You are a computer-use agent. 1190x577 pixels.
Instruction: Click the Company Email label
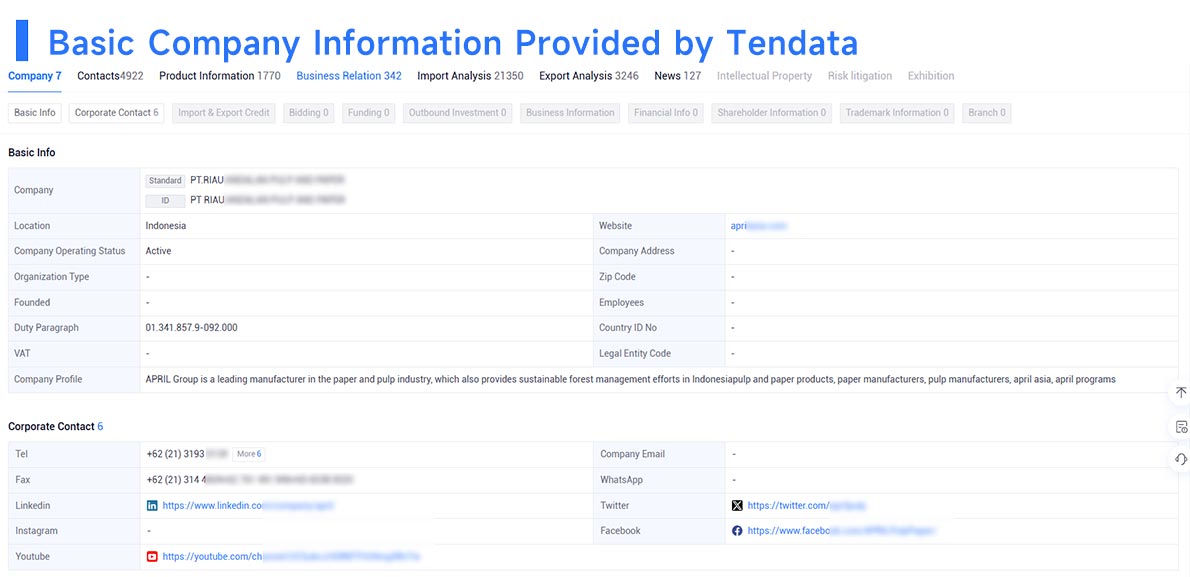(632, 454)
